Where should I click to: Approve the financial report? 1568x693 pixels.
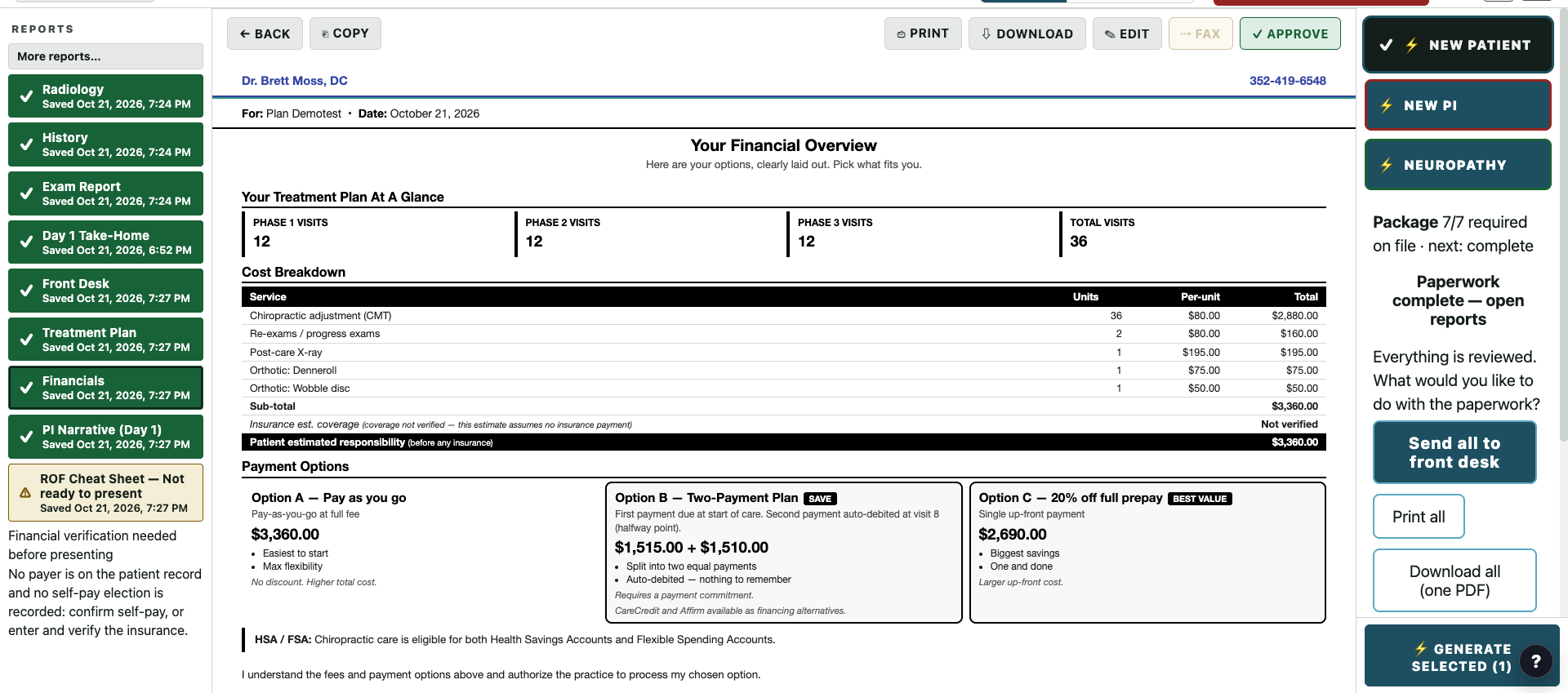(1290, 33)
